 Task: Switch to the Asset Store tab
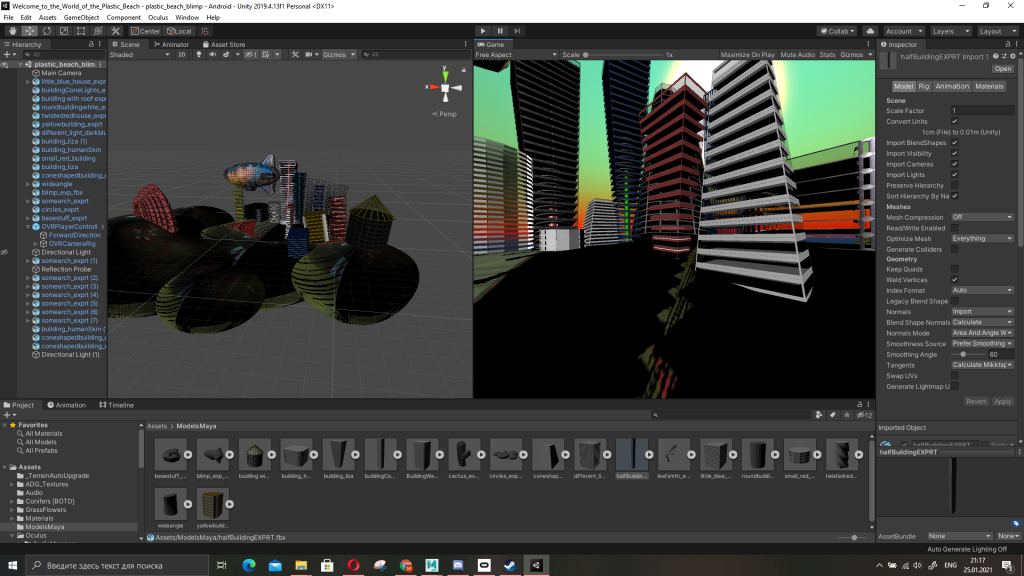[224, 44]
